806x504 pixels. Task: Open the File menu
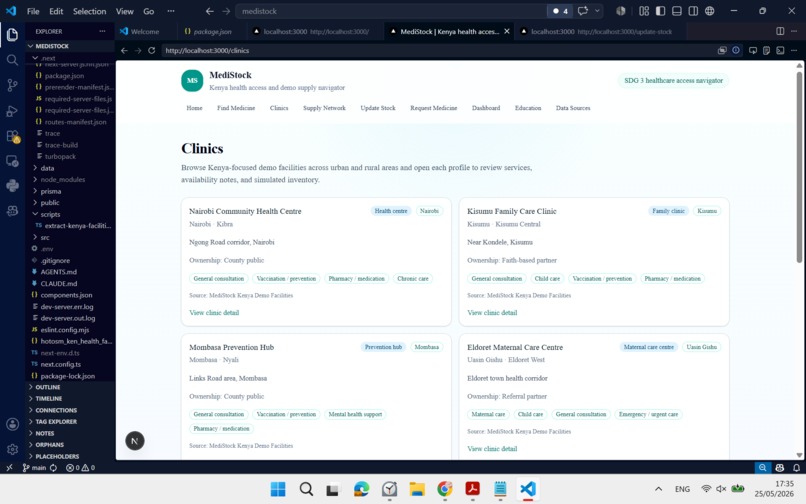click(x=33, y=11)
